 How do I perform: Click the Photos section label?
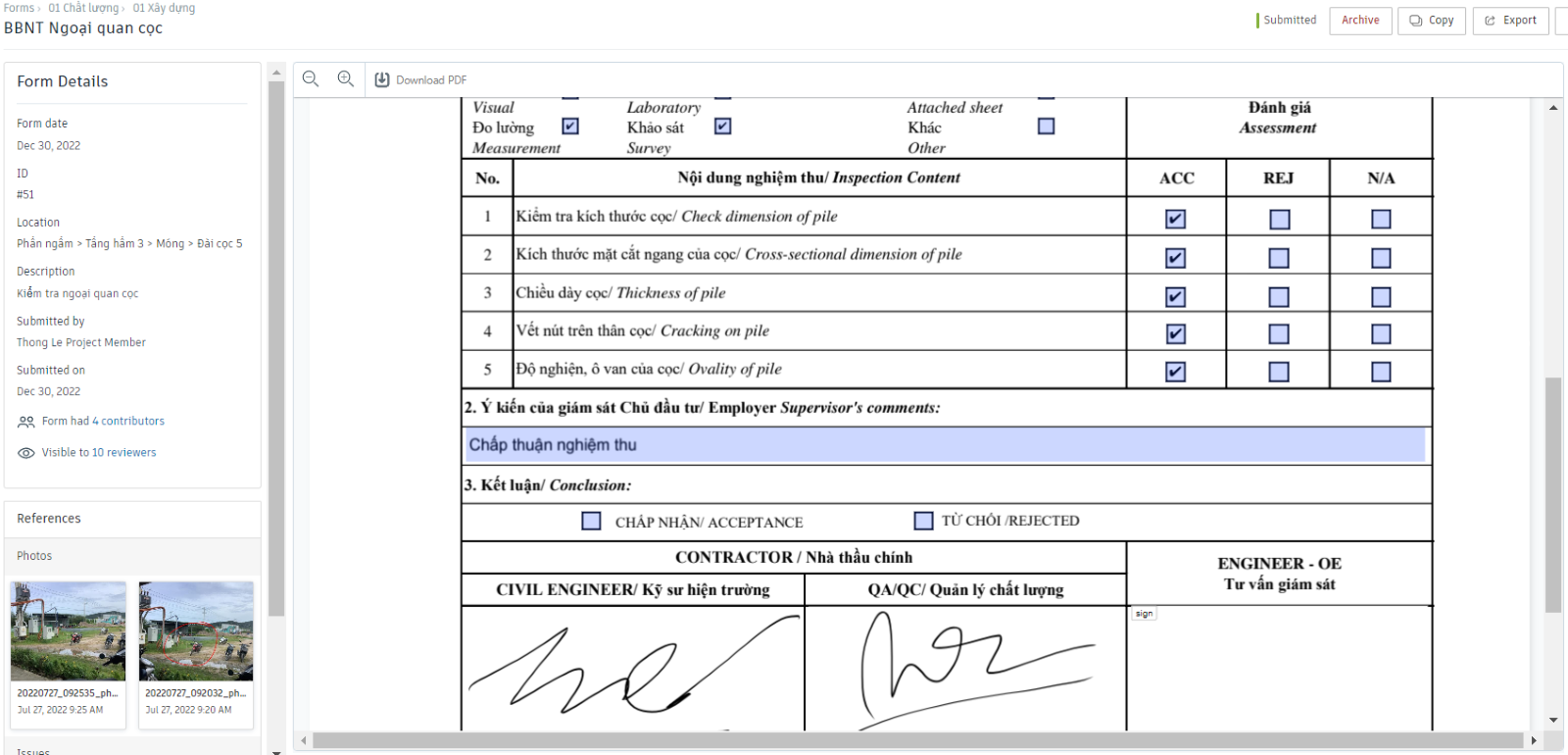coord(34,556)
